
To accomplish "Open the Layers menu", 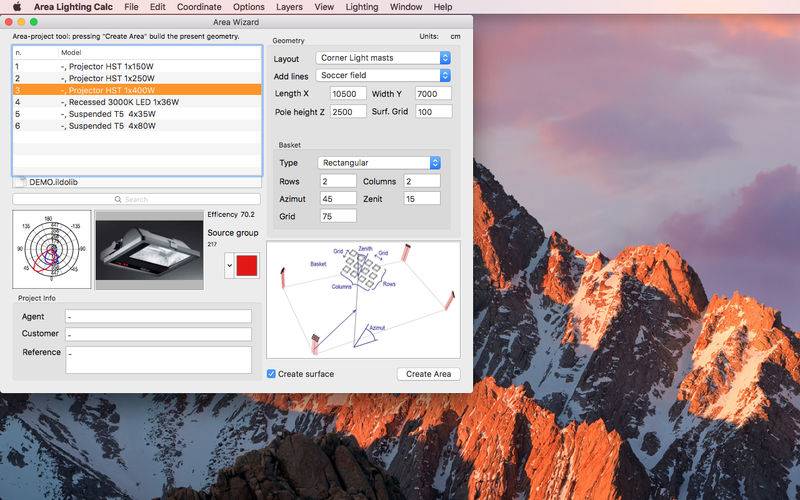I will (289, 7).
